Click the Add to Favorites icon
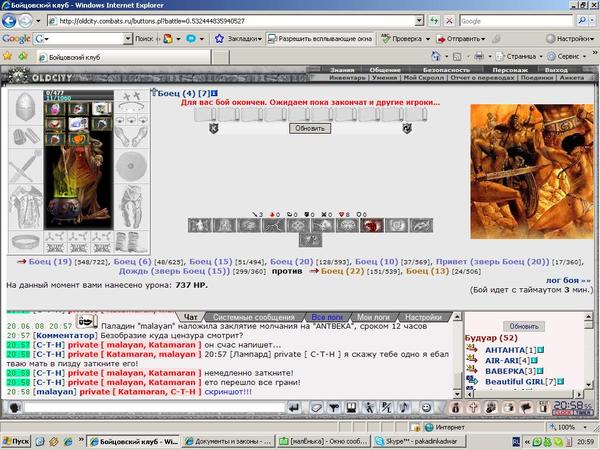Viewport: 600px width, 450px height. (x=23, y=56)
